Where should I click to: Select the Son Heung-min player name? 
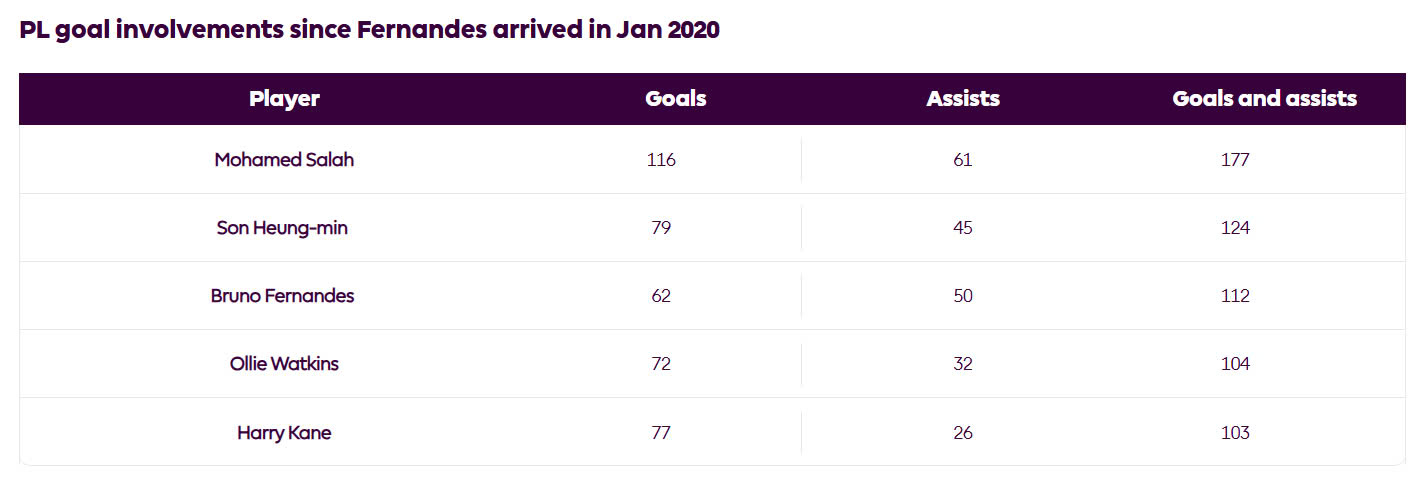point(282,228)
